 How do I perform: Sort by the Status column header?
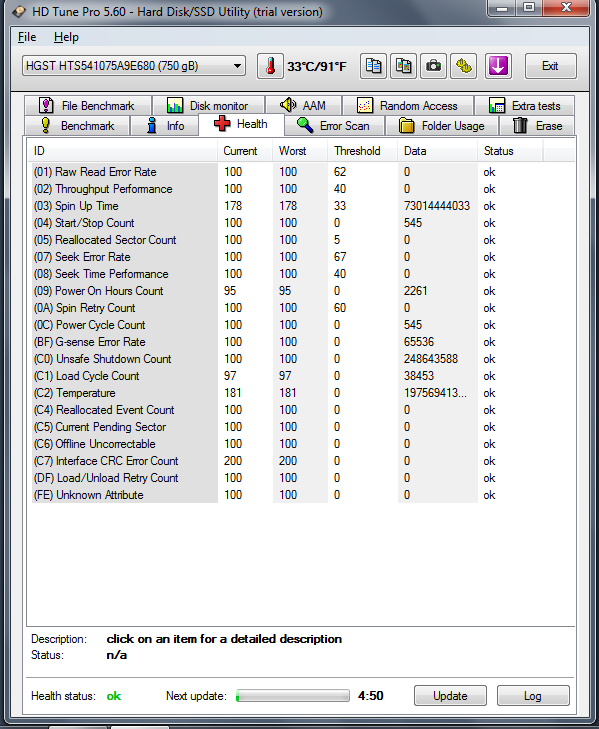click(510, 151)
